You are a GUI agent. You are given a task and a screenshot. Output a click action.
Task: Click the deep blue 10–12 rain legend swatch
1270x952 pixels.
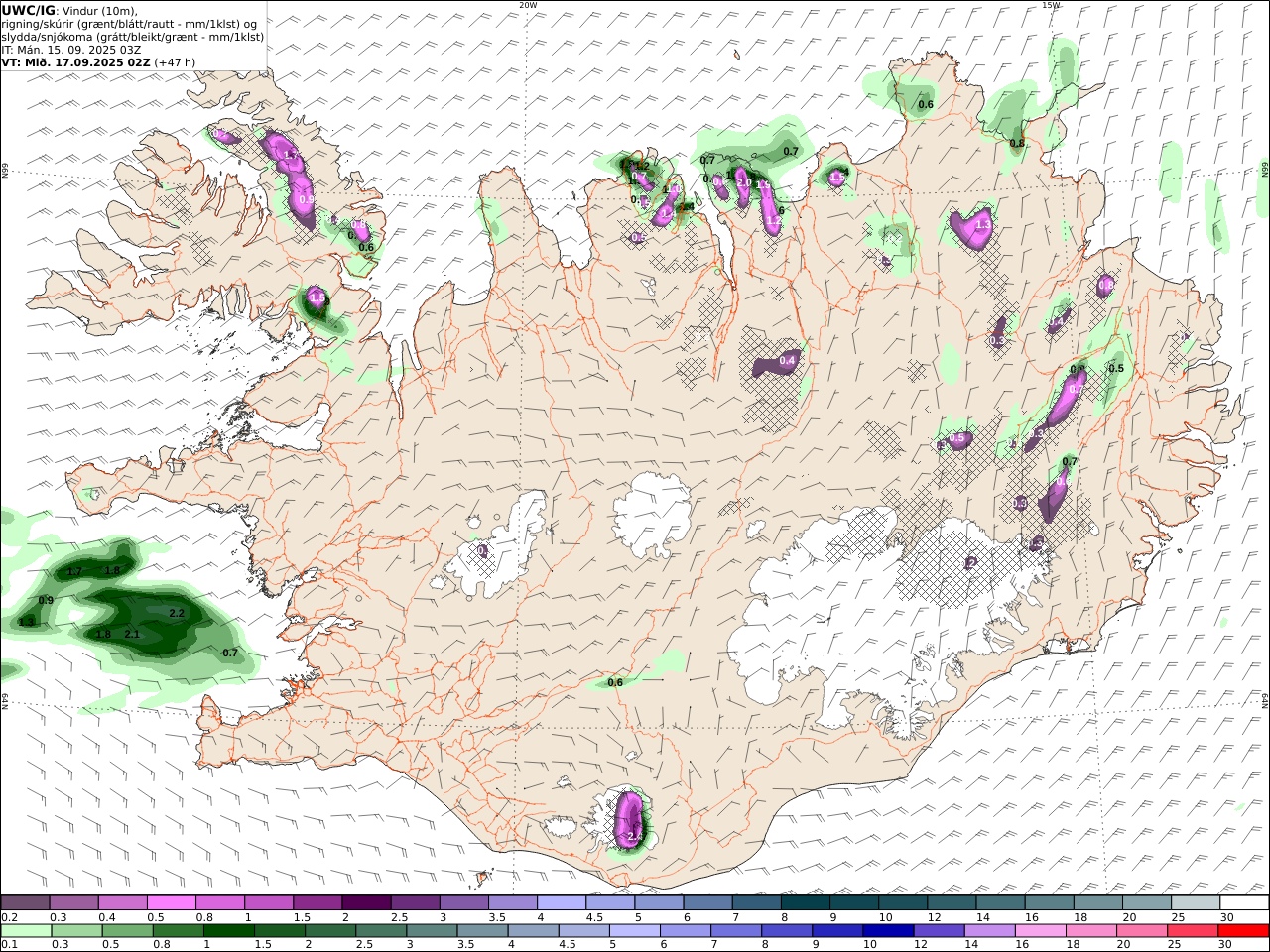pos(887,931)
